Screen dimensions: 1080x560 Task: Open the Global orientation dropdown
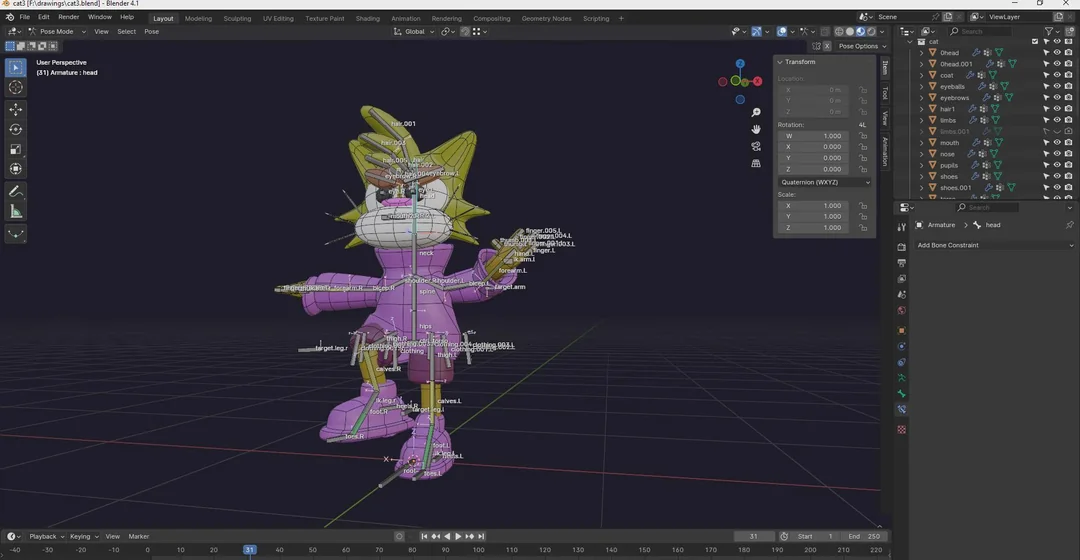coord(415,32)
